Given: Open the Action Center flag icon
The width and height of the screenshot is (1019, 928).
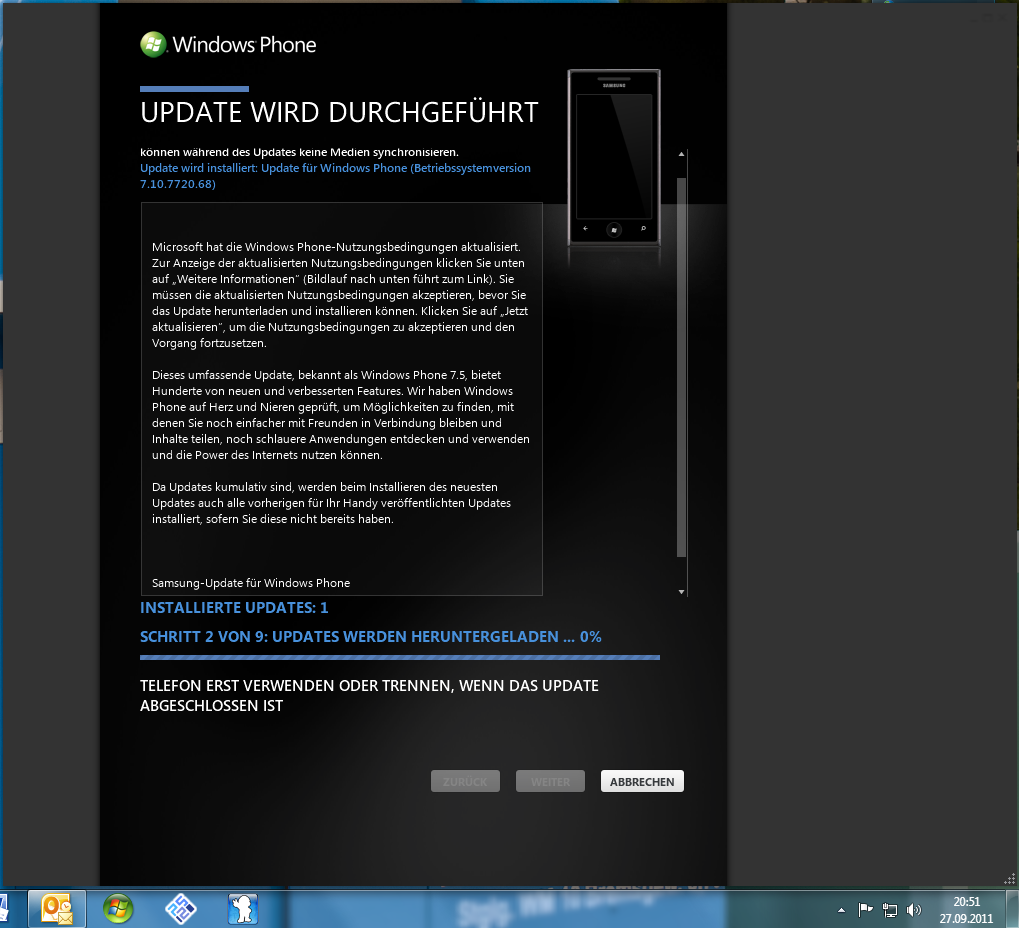Looking at the screenshot, I should point(865,910).
